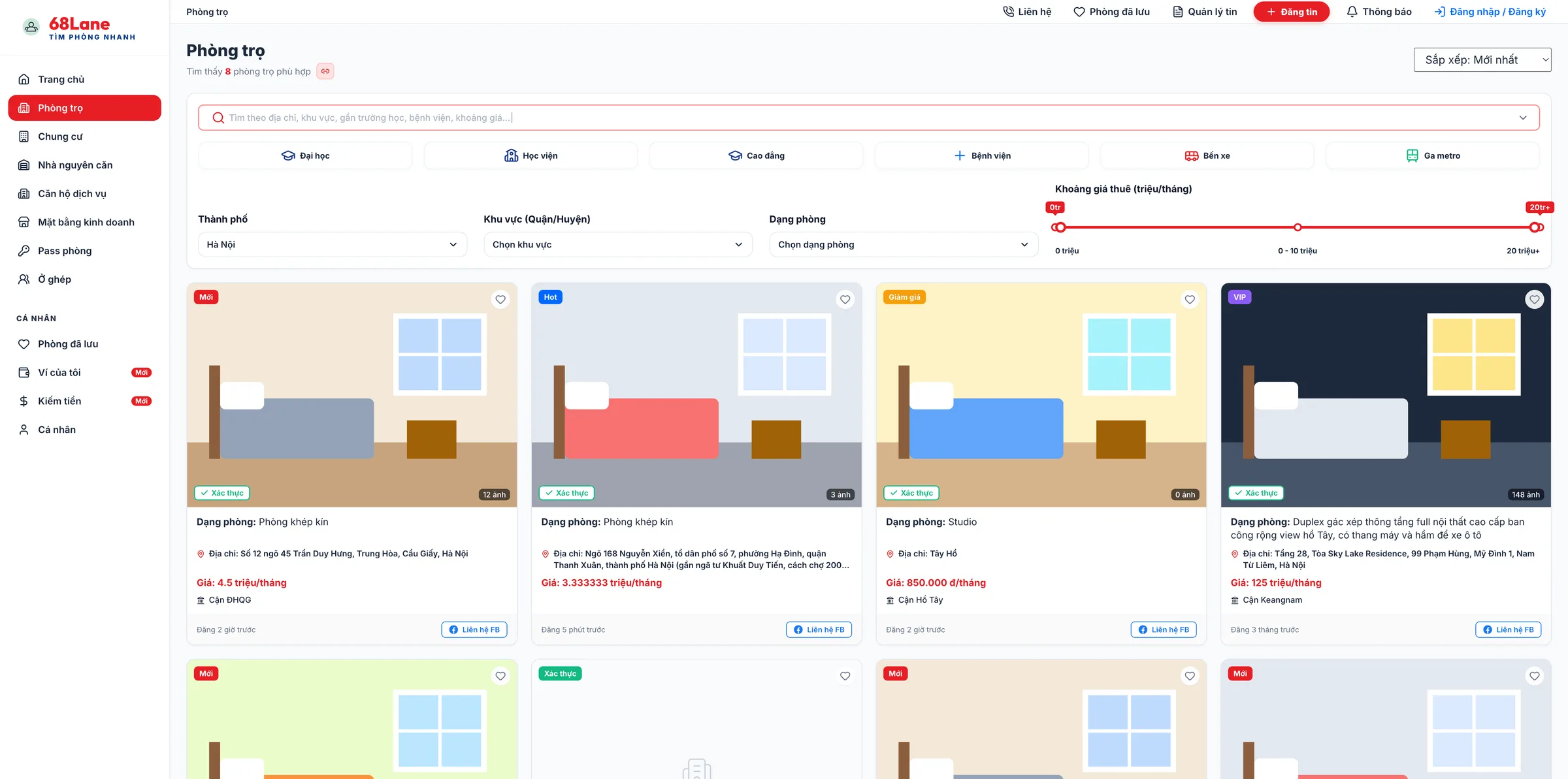The image size is (1568, 779).
Task: Click the copy link icon beside result count
Action: pyautogui.click(x=325, y=71)
